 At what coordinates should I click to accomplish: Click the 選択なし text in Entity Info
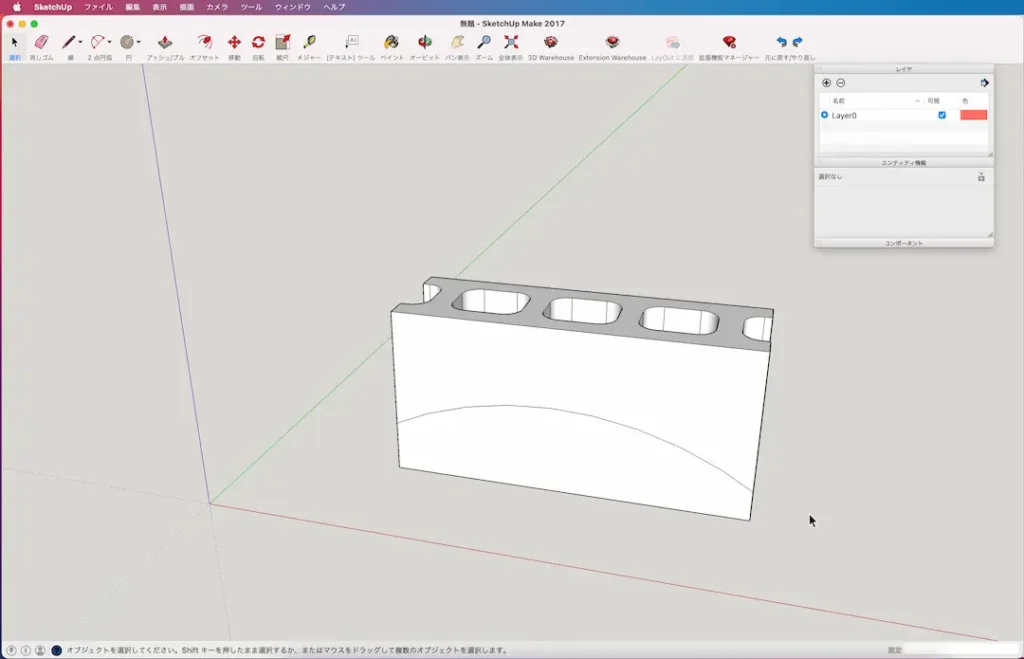coord(830,176)
